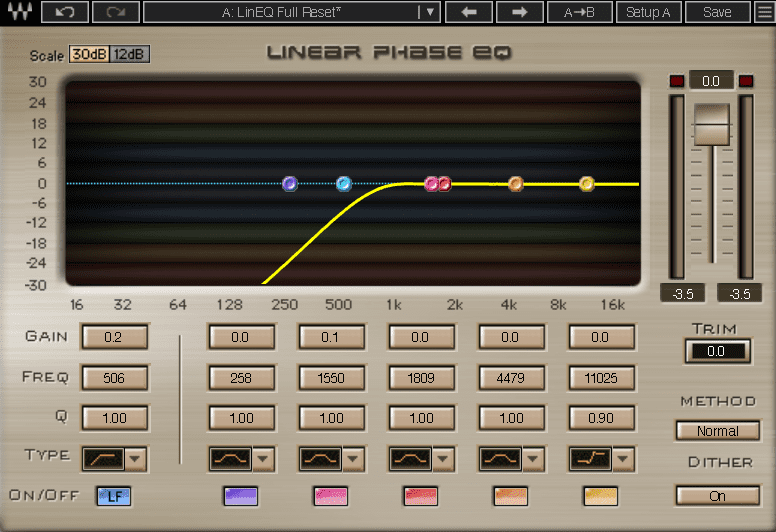The width and height of the screenshot is (776, 532).
Task: Load next preset with right arrow
Action: click(520, 12)
